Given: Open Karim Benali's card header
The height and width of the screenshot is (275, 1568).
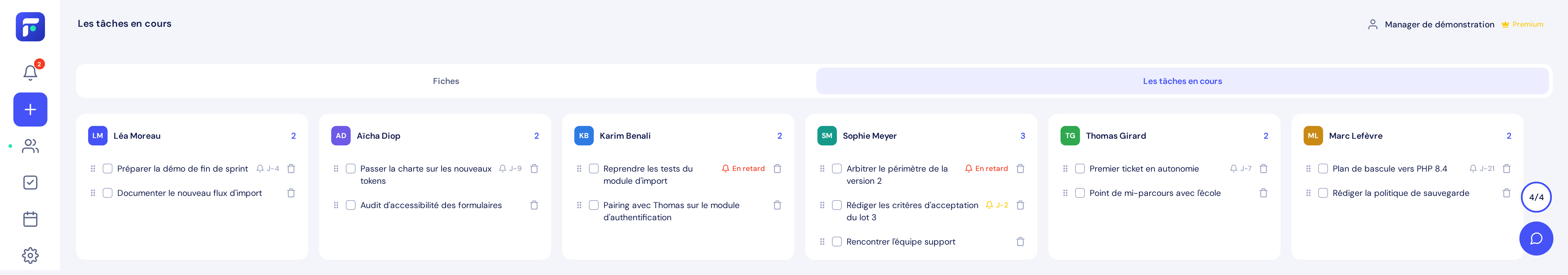Looking at the screenshot, I should click(x=678, y=136).
